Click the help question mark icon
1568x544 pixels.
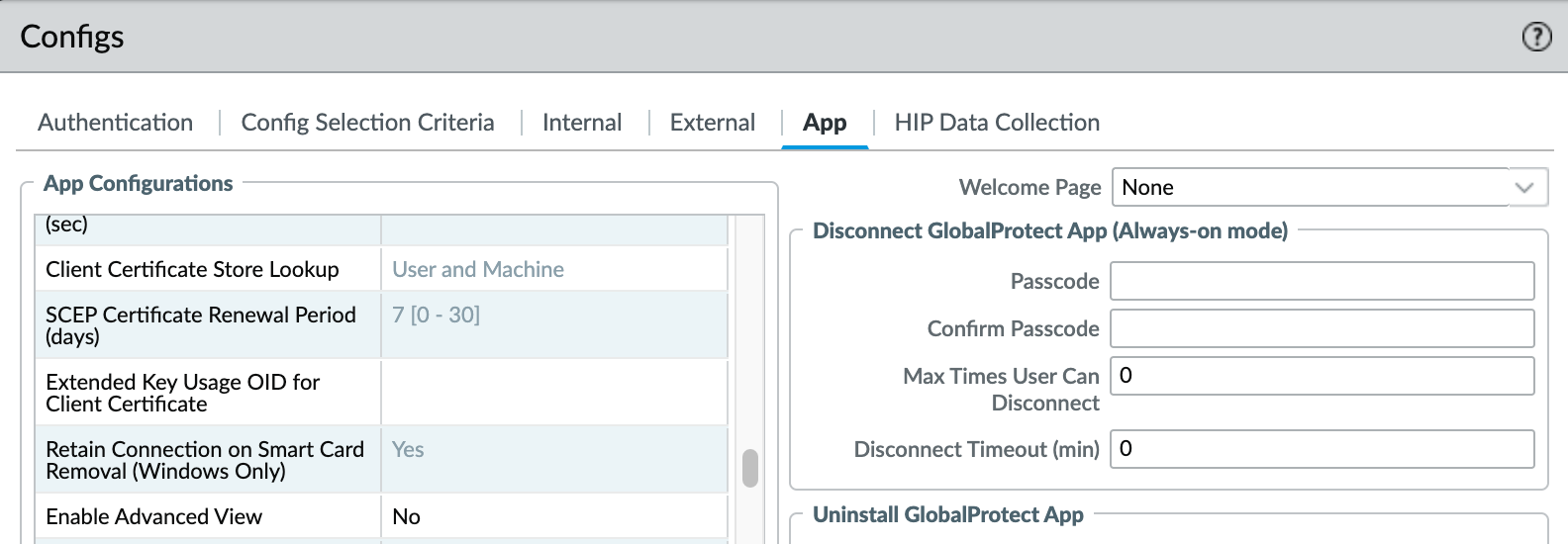(x=1536, y=38)
